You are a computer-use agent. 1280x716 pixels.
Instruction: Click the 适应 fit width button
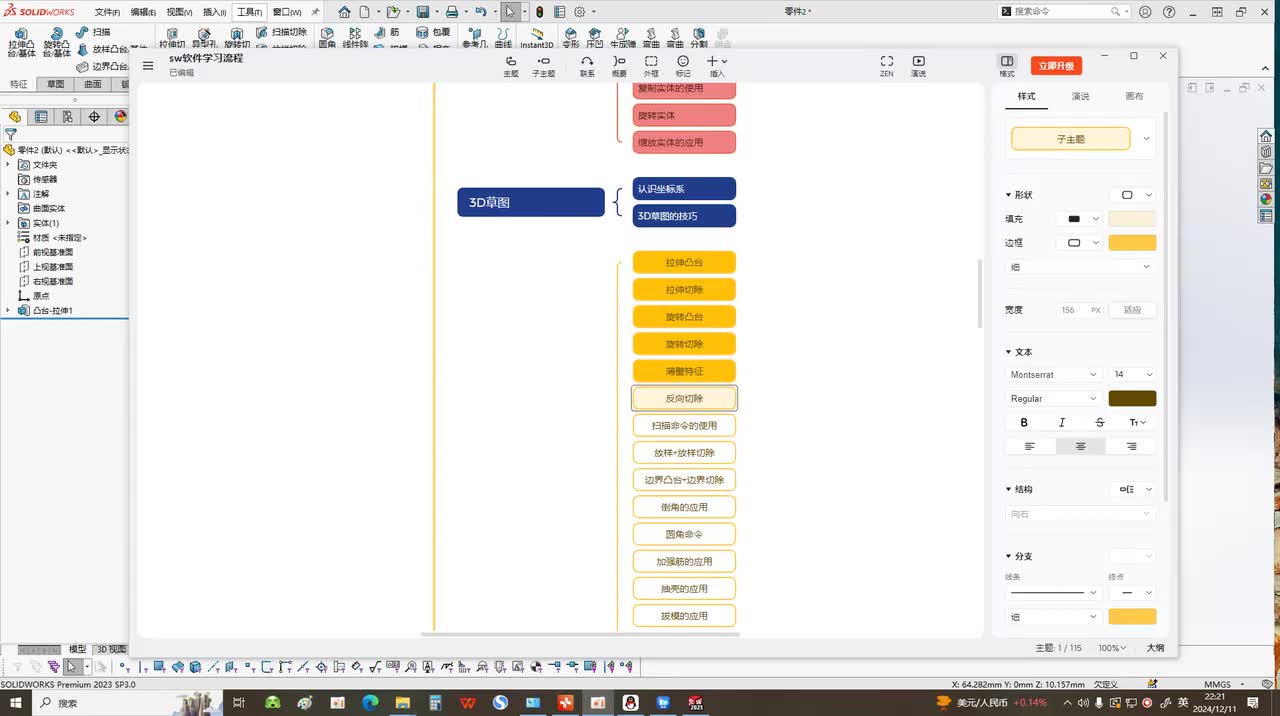(1132, 310)
